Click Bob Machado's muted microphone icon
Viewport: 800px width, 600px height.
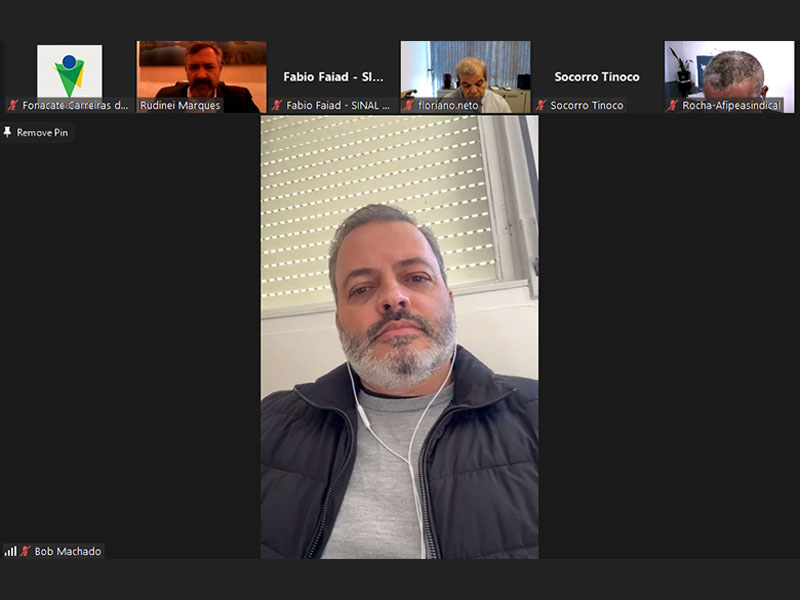pos(26,551)
